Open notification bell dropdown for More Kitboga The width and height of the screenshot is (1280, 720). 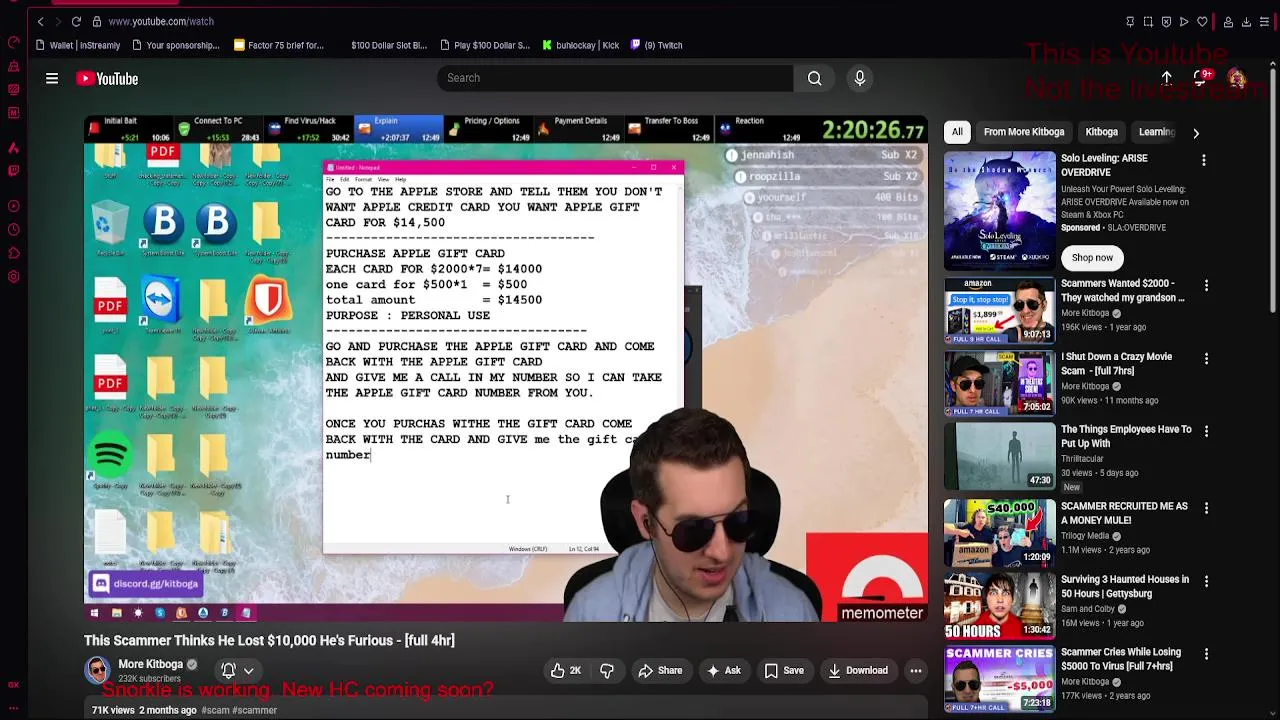[x=236, y=671]
